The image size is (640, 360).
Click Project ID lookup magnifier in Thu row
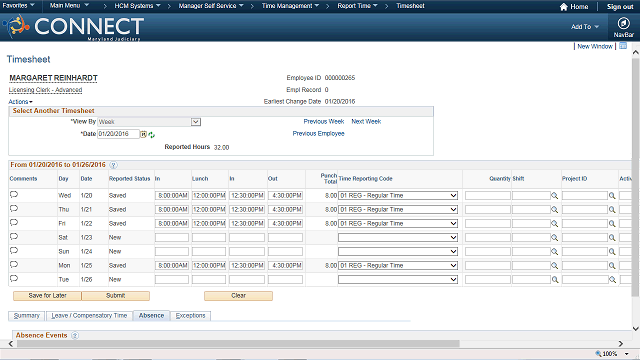click(x=612, y=210)
